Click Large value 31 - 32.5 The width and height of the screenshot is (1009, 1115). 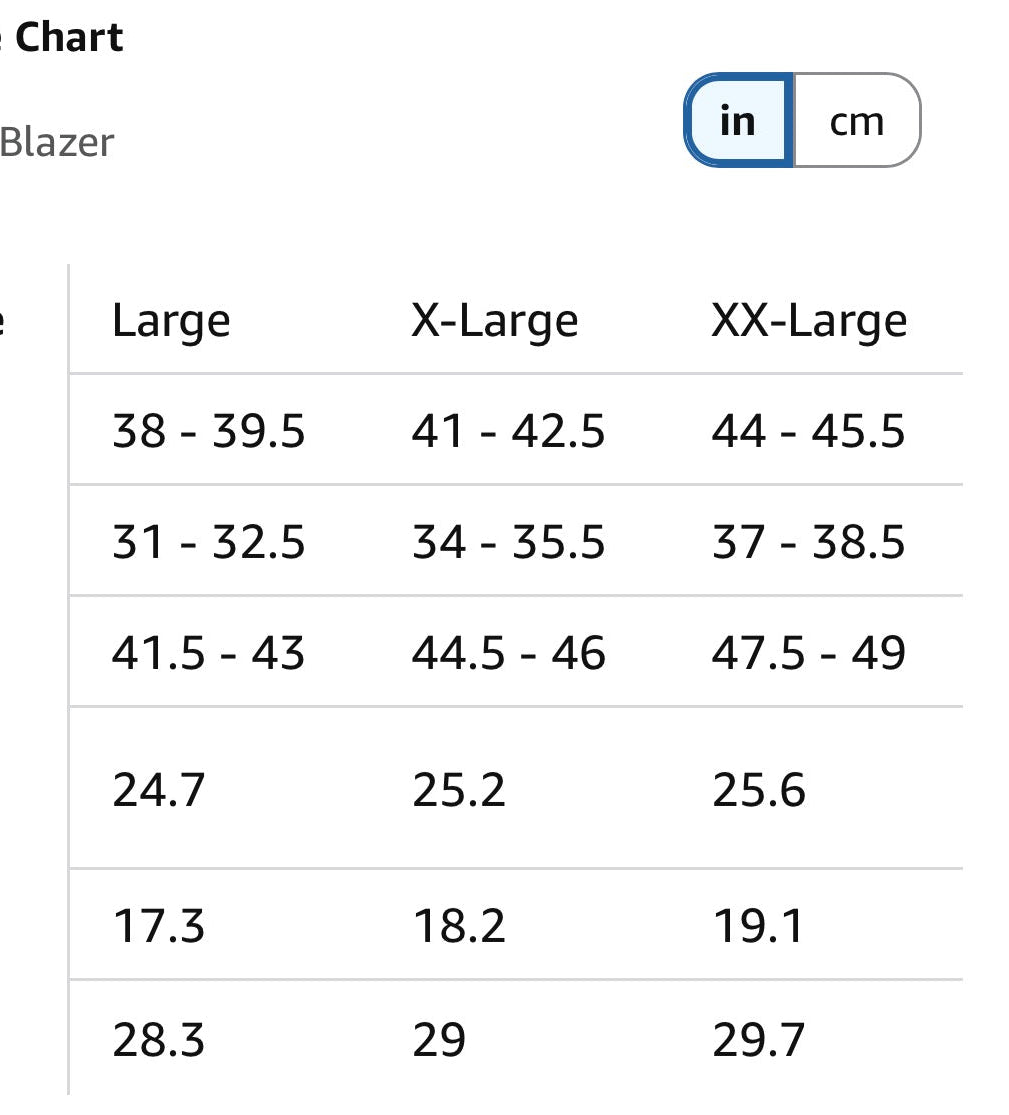[x=208, y=541]
